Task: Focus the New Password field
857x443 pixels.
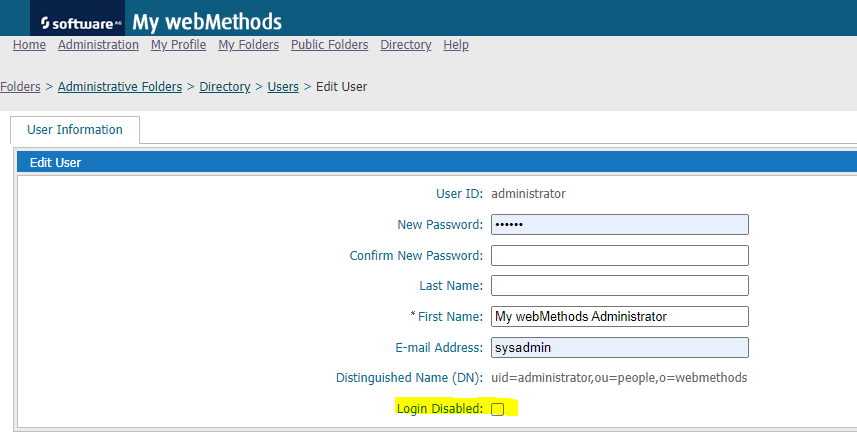Action: click(620, 225)
